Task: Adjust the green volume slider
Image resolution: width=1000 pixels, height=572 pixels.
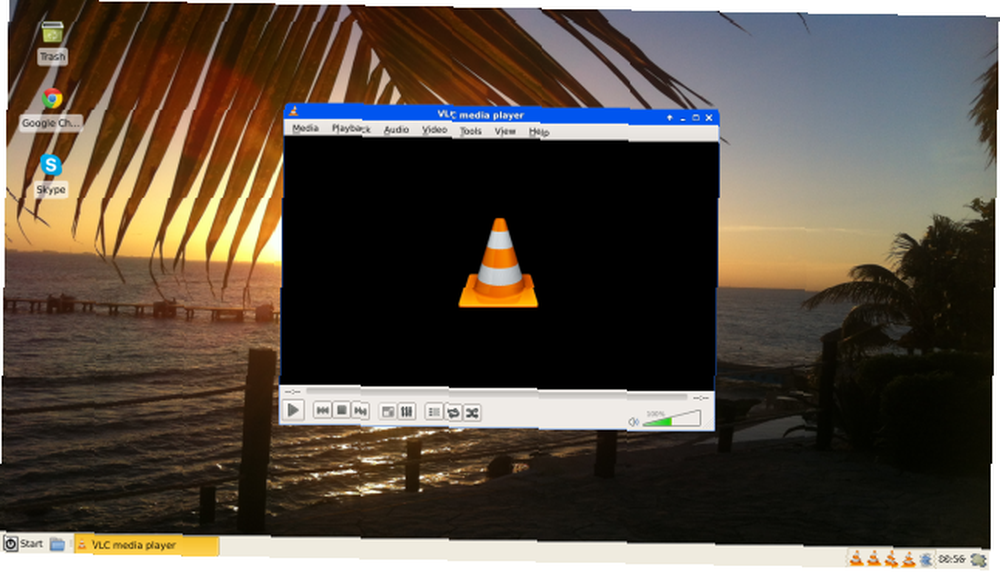Action: (672, 419)
